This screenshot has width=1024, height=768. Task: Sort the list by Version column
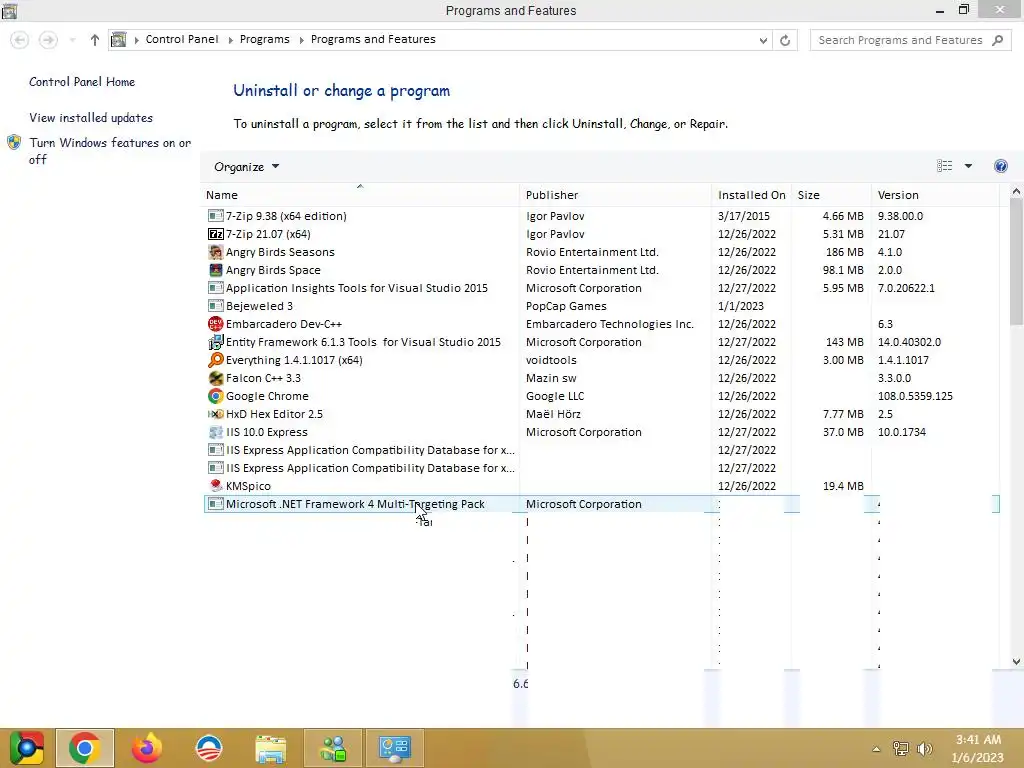click(x=935, y=195)
